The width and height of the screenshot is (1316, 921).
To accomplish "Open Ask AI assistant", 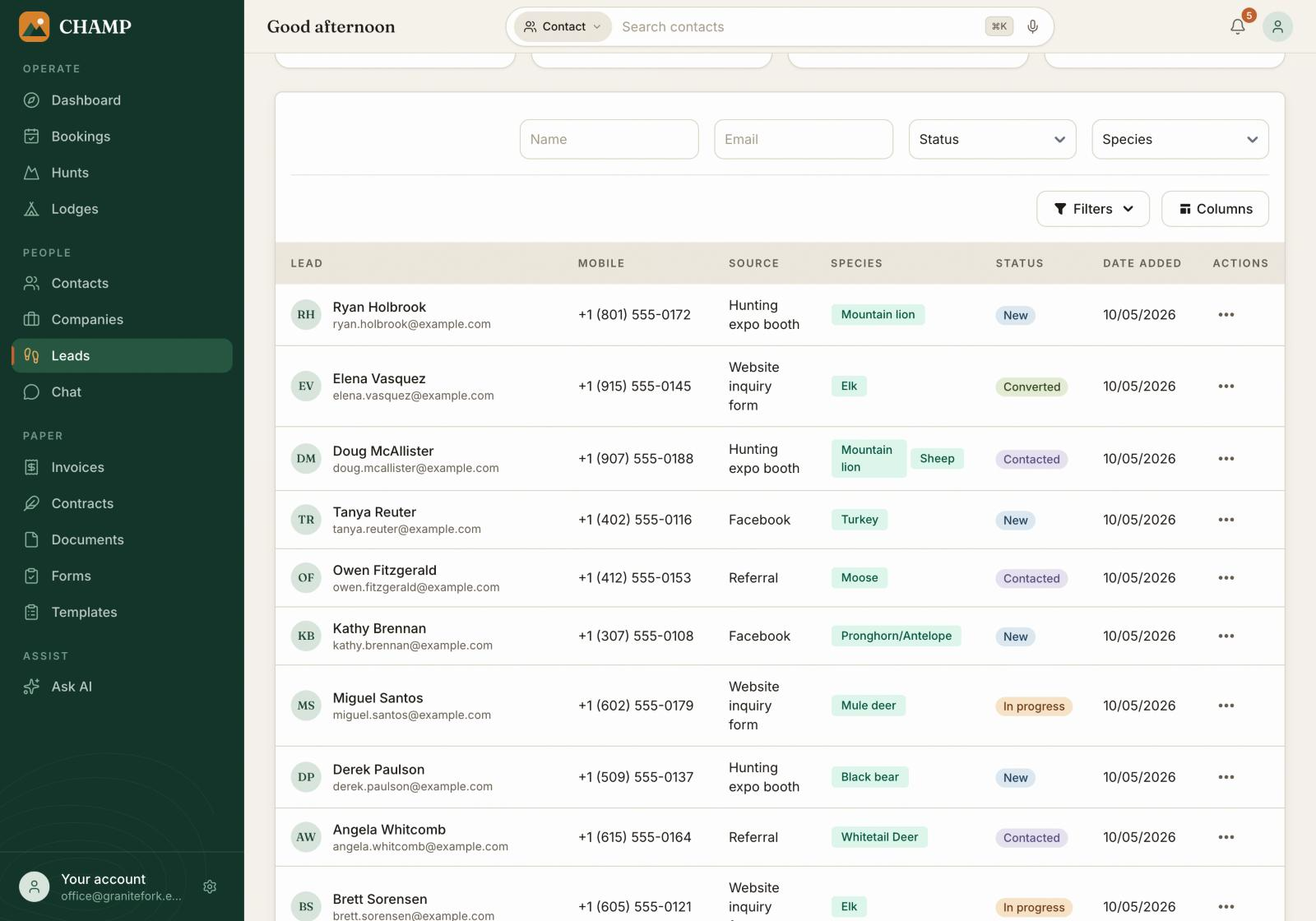I will click(122, 687).
